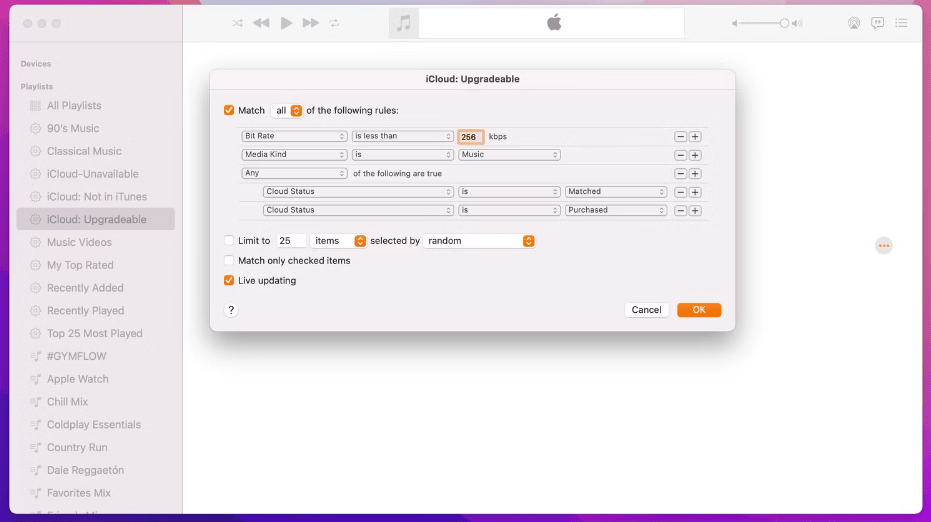Screen dimensions: 931x522
Task: Open the limit 'items' unit dropdown
Action: [338, 241]
